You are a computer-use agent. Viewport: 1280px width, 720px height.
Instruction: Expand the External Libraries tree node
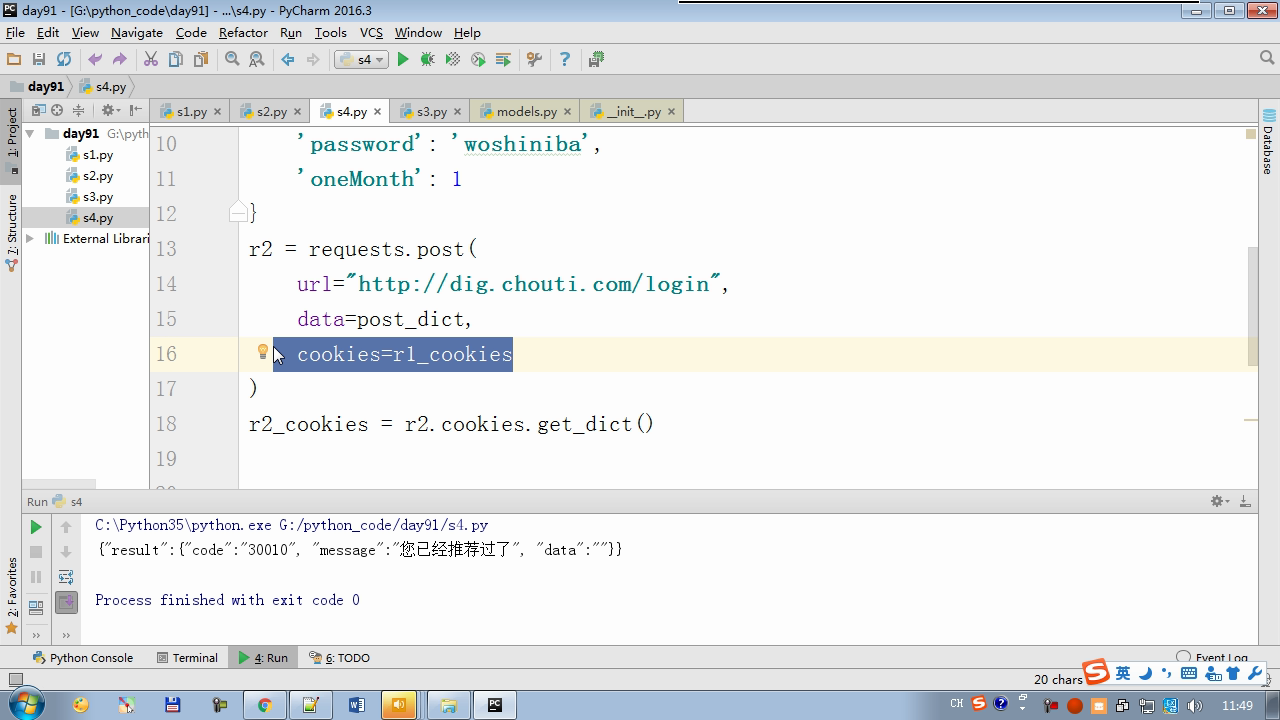(30, 239)
